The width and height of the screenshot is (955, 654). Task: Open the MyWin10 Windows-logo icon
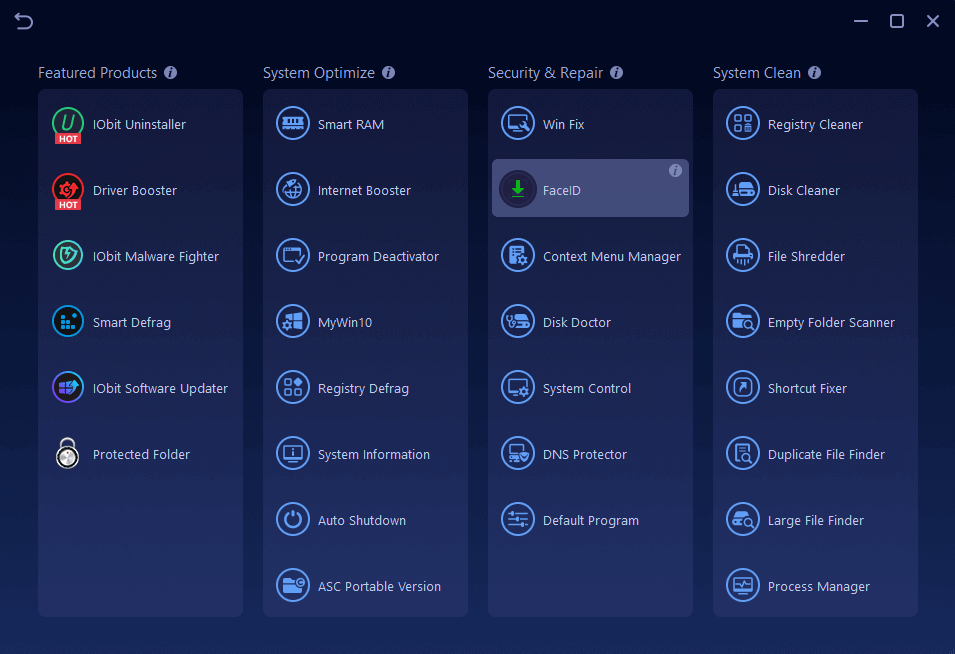point(293,322)
